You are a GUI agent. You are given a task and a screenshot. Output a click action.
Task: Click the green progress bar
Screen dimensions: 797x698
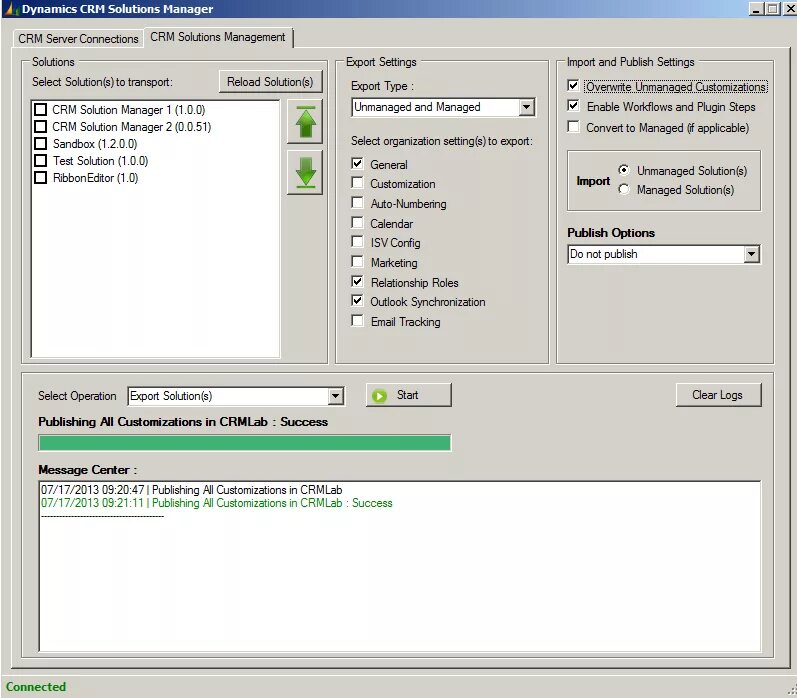pyautogui.click(x=244, y=443)
